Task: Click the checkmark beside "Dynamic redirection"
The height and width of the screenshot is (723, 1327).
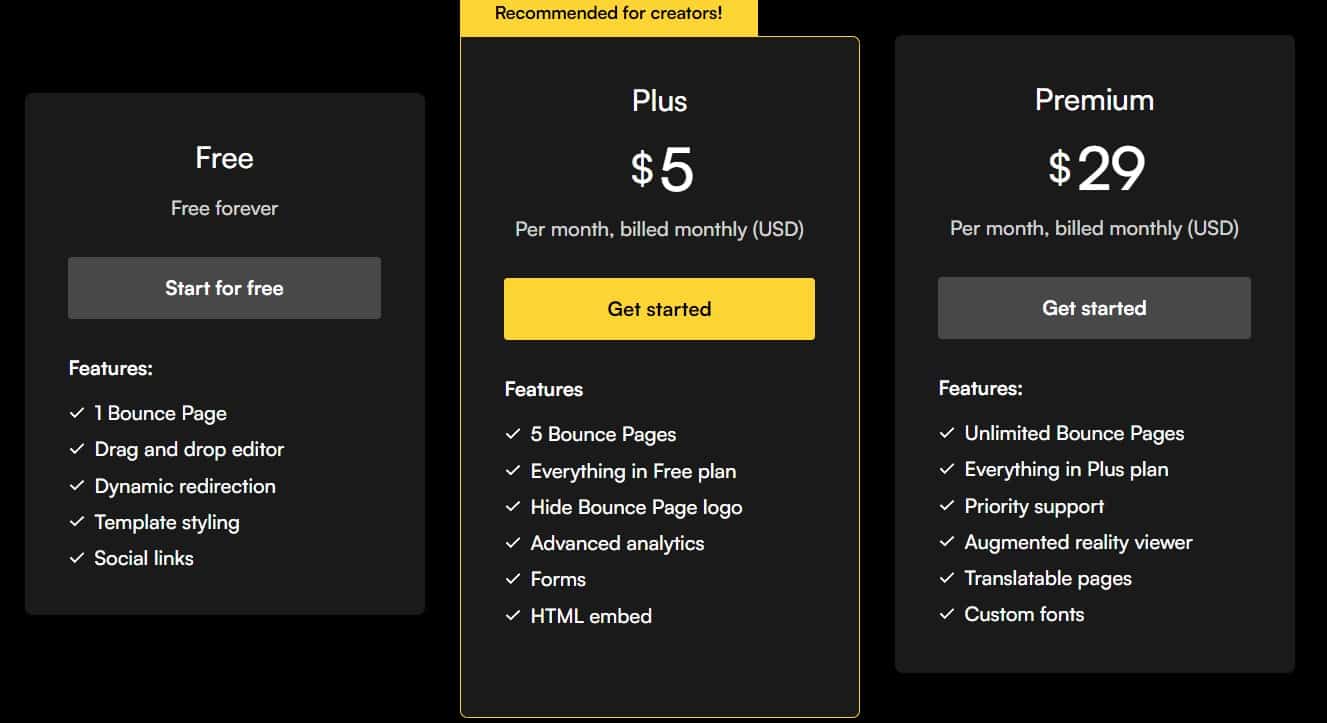Action: pos(77,486)
